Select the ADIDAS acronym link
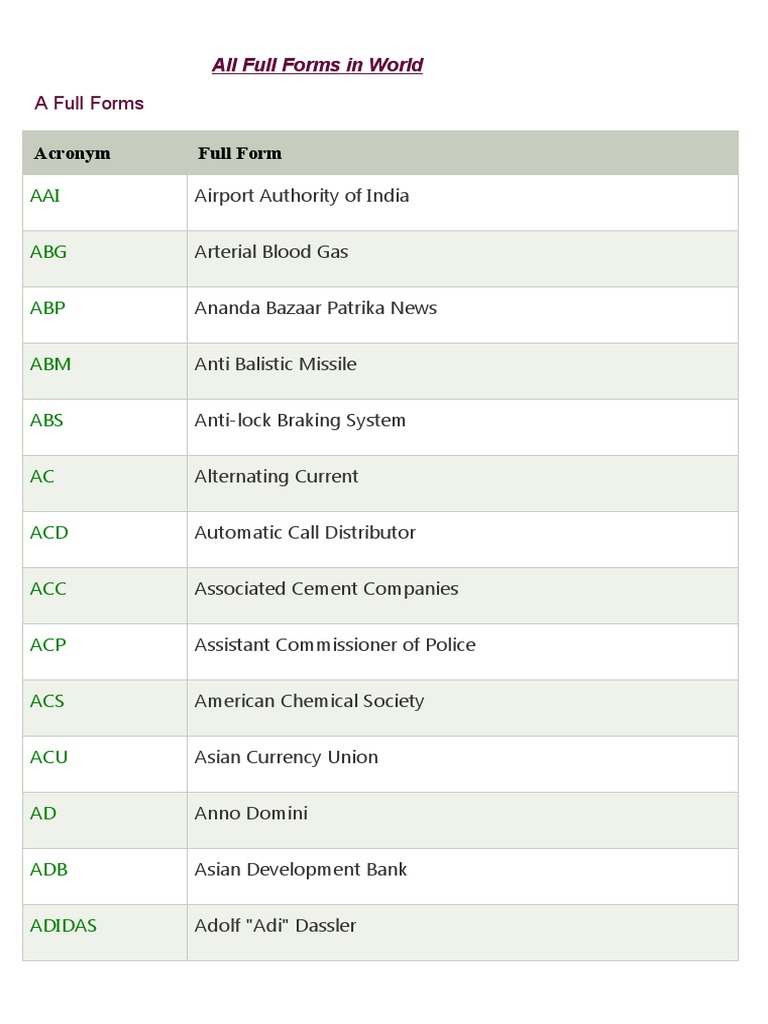 (x=63, y=925)
